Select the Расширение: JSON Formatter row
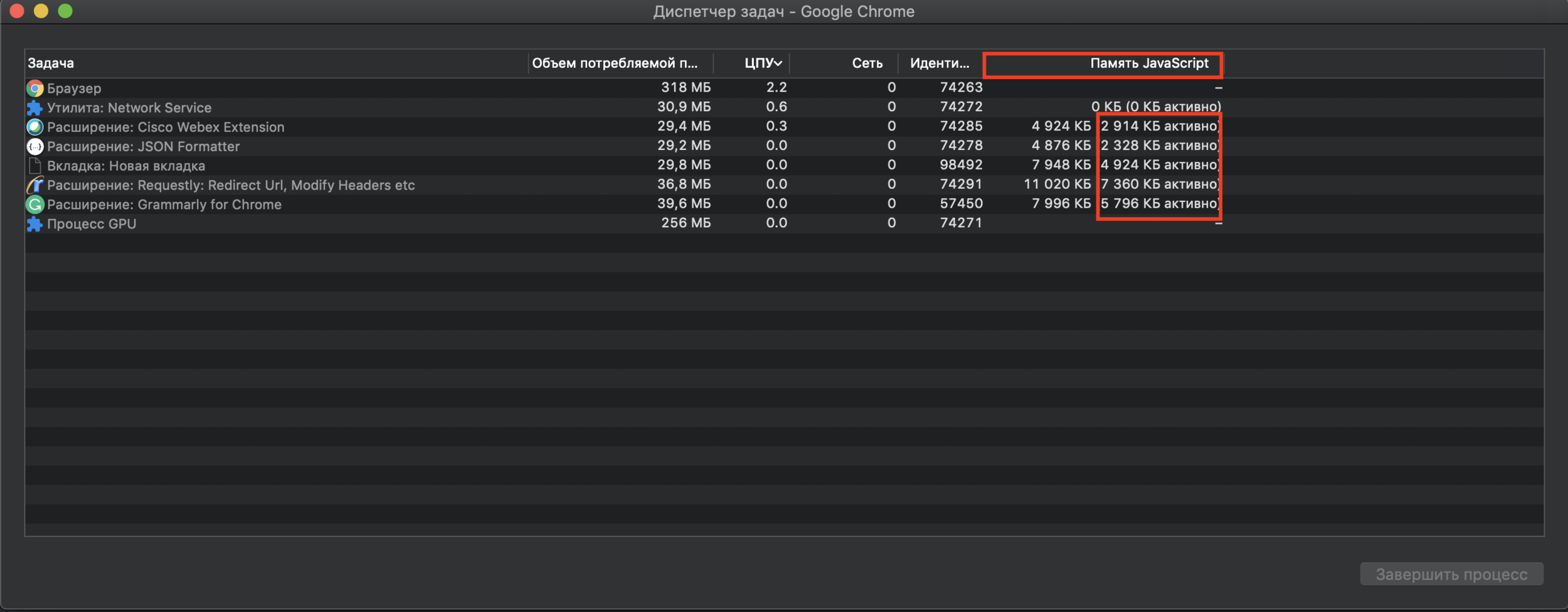 click(784, 146)
